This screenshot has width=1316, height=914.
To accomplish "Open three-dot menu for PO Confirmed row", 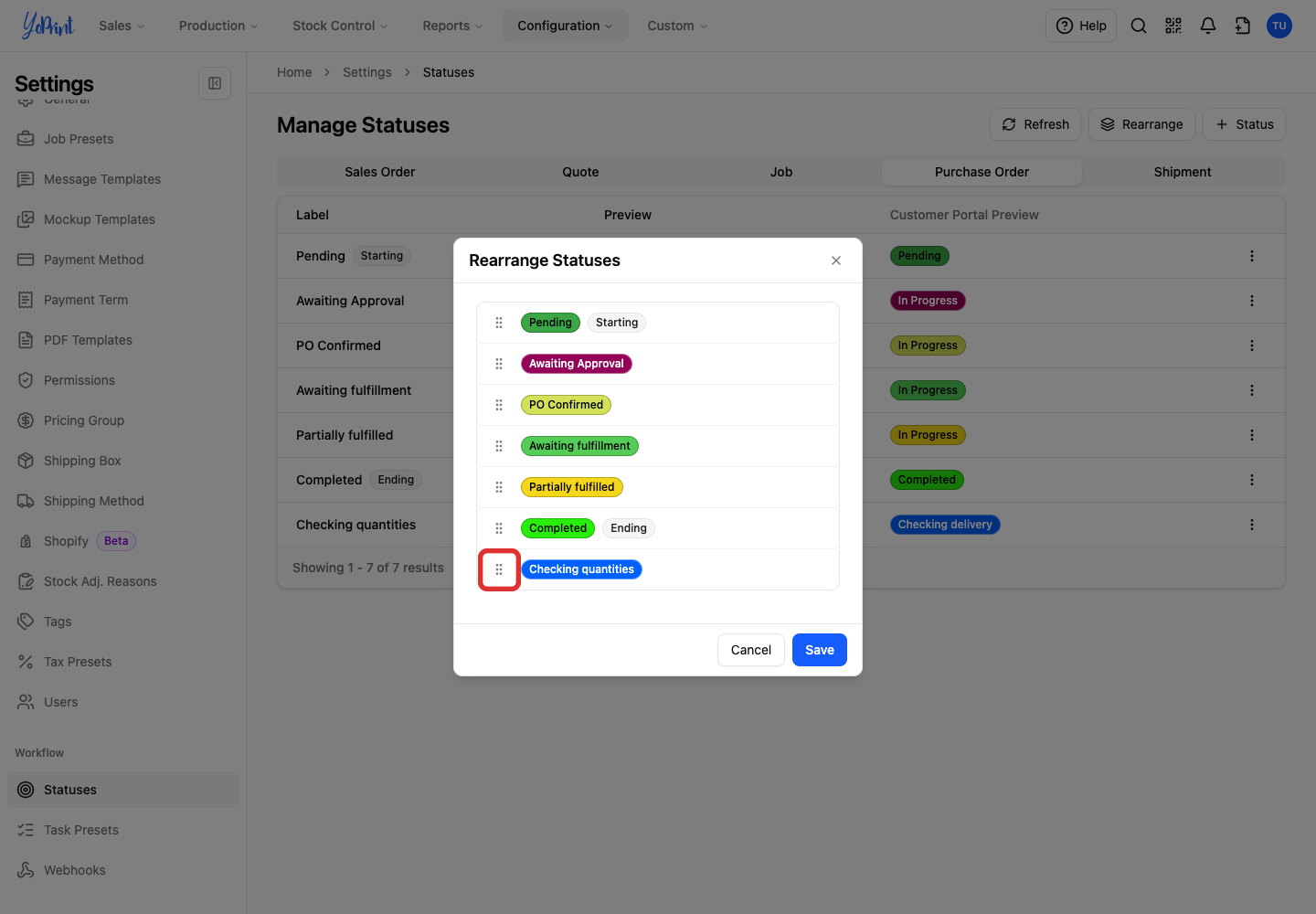I will (1252, 345).
